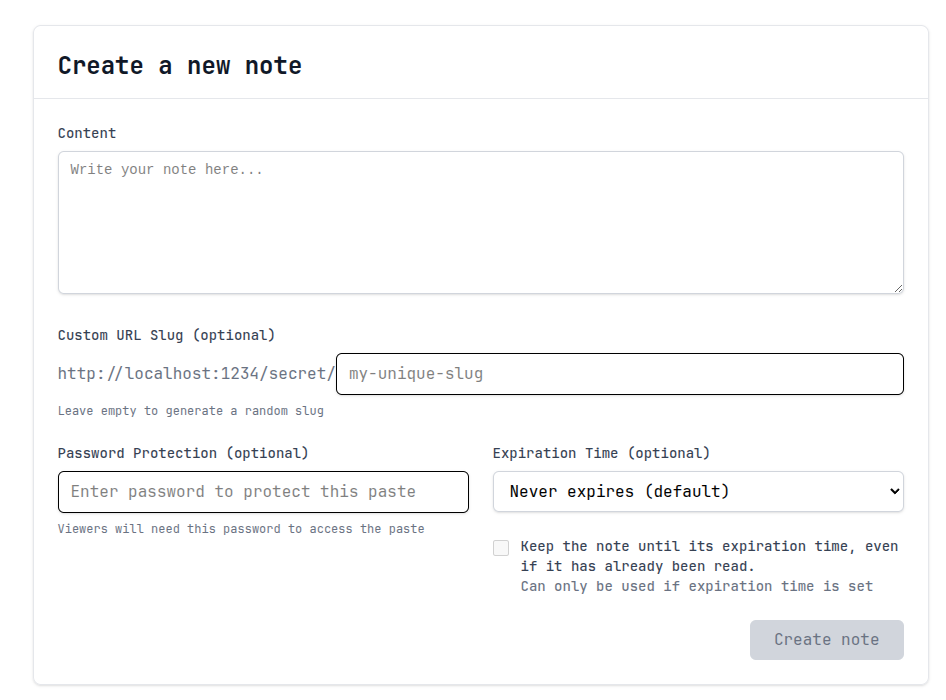The image size is (946, 700).
Task: Click the expiration dropdown chevron arrow
Action: (894, 492)
